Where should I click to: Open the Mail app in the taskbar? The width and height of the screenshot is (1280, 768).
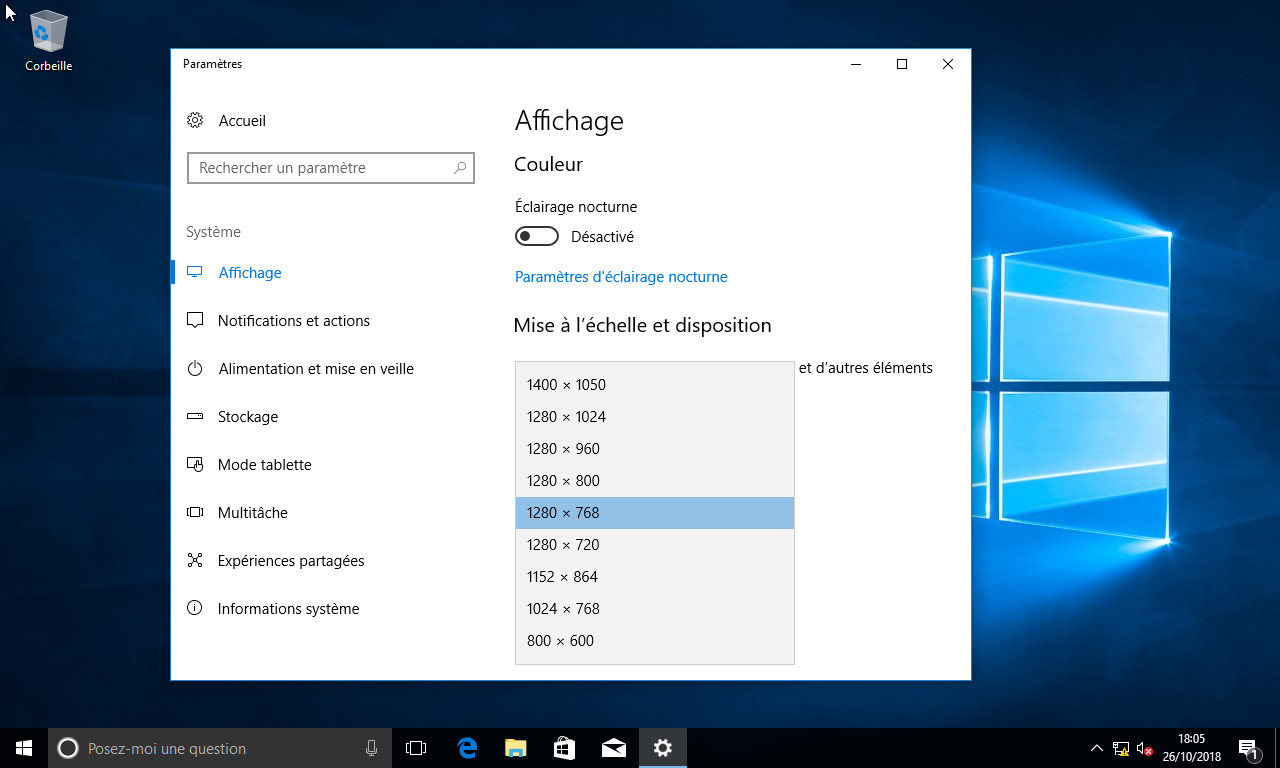tap(613, 748)
